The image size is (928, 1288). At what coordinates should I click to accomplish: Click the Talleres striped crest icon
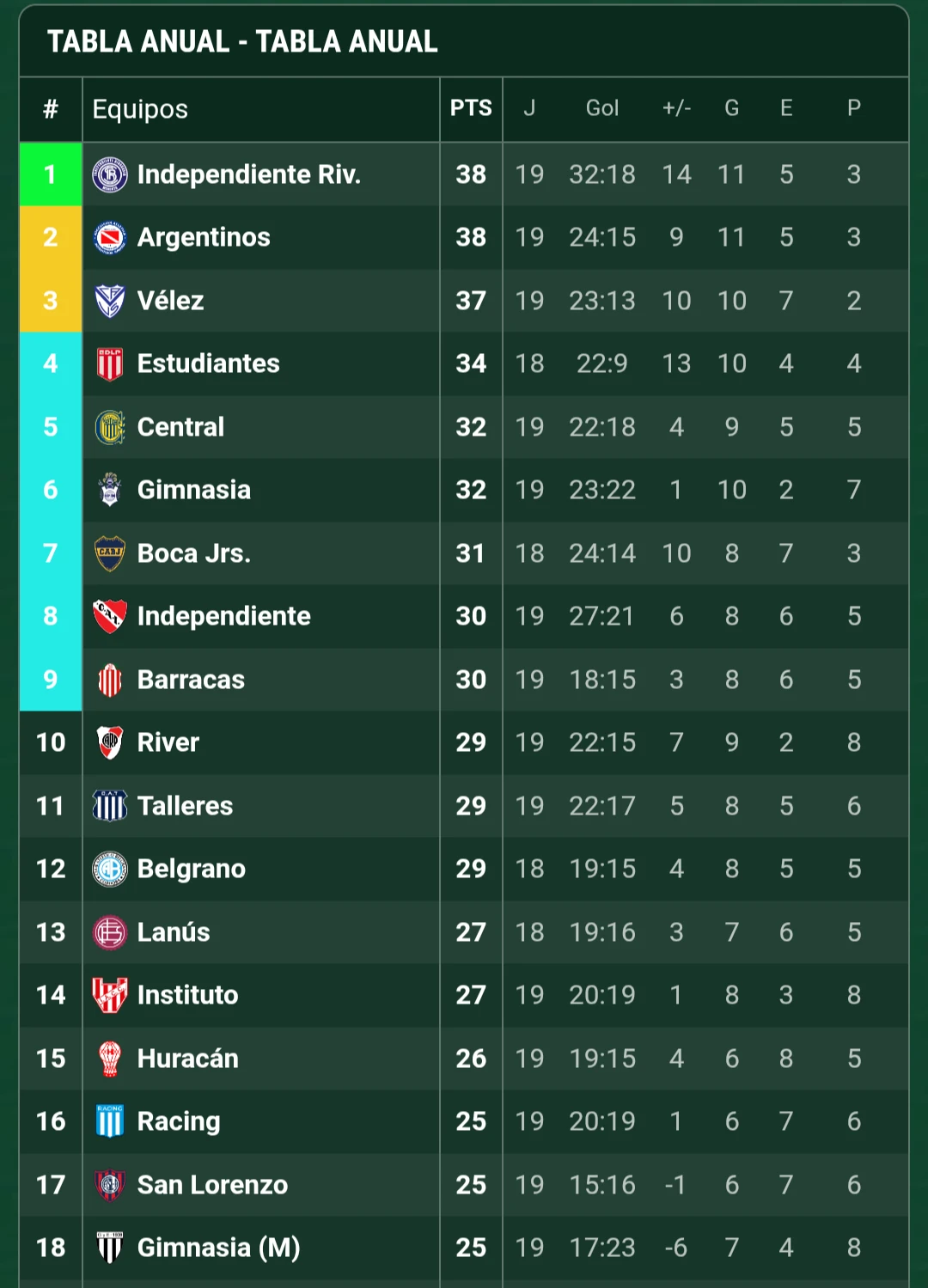(110, 806)
